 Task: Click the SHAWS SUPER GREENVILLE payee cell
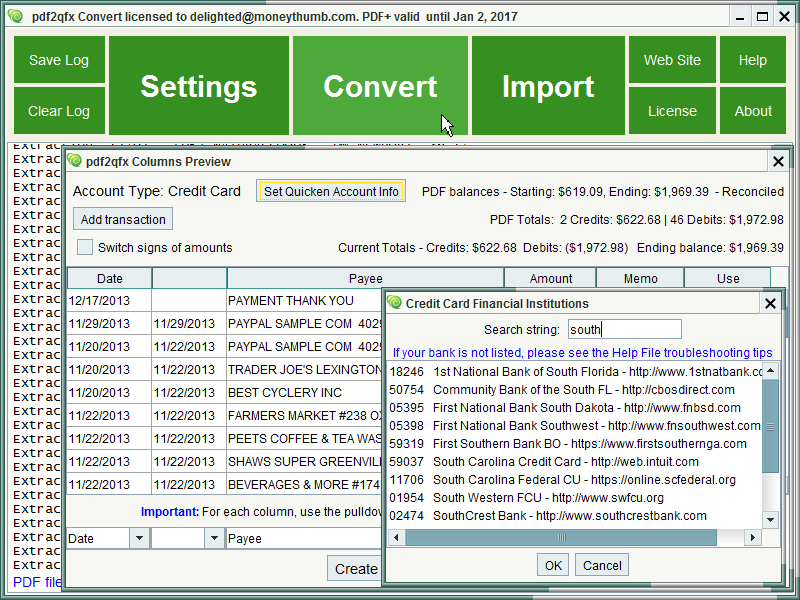pyautogui.click(x=305, y=461)
